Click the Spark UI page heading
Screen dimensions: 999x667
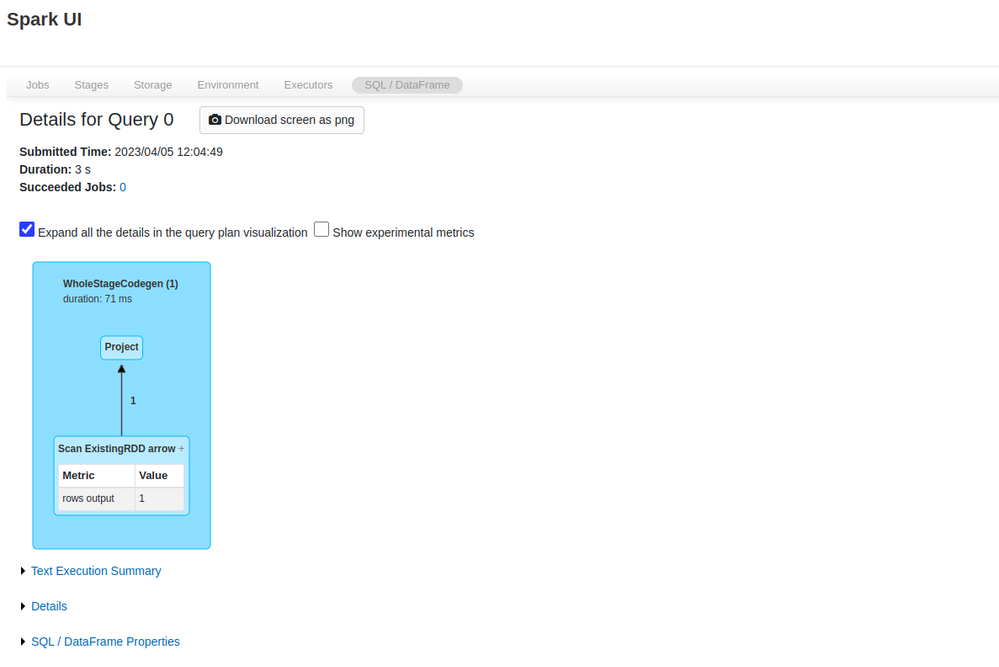(44, 20)
